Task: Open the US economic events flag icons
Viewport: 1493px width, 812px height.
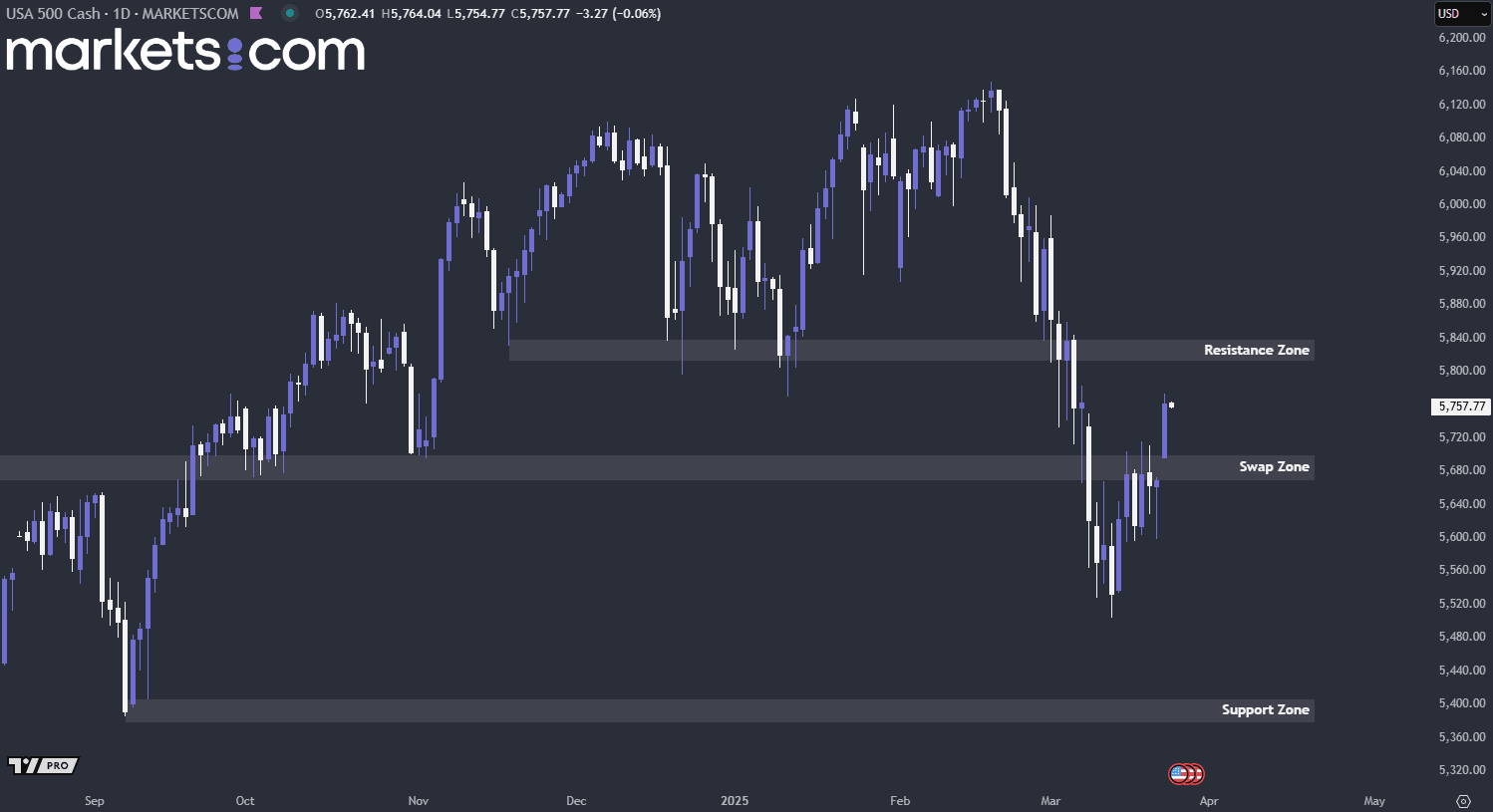Action: [x=1186, y=773]
